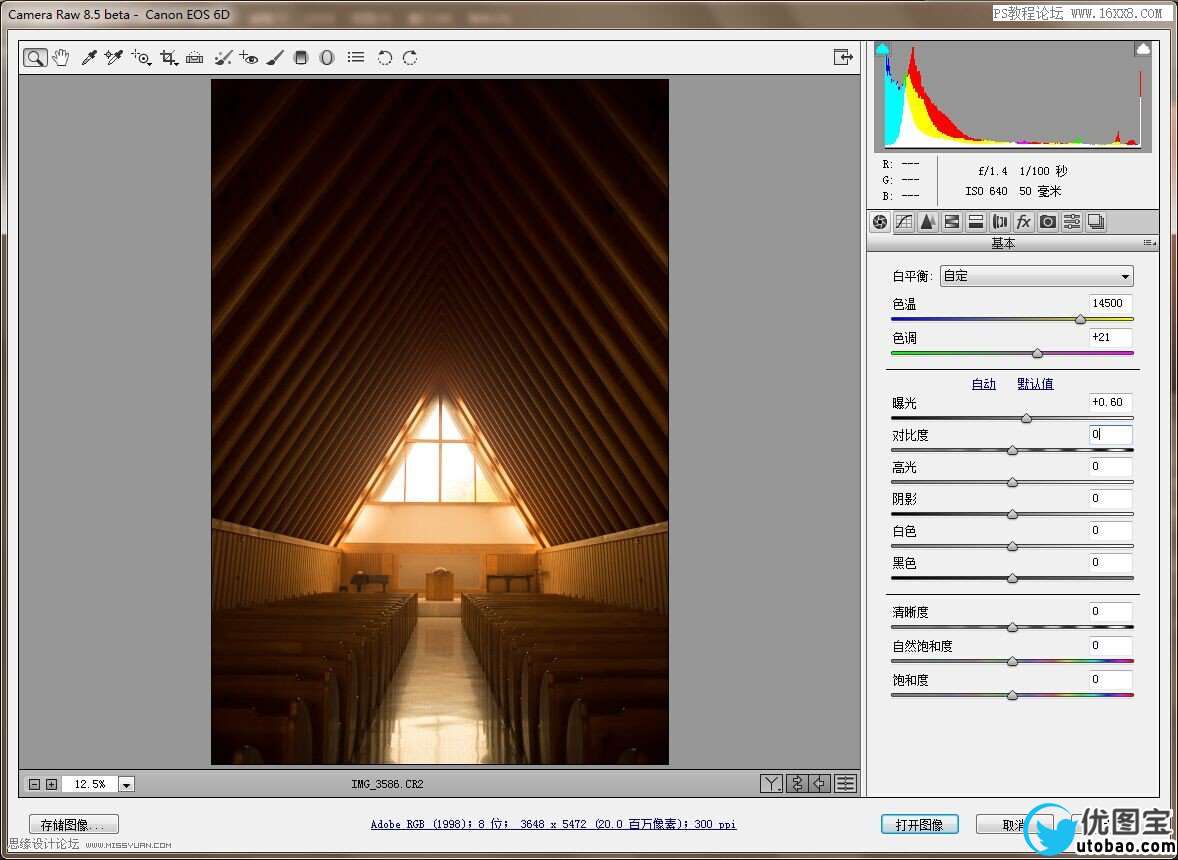Cycle before/after preview views (Y icon)
This screenshot has height=860, width=1178.
(771, 784)
